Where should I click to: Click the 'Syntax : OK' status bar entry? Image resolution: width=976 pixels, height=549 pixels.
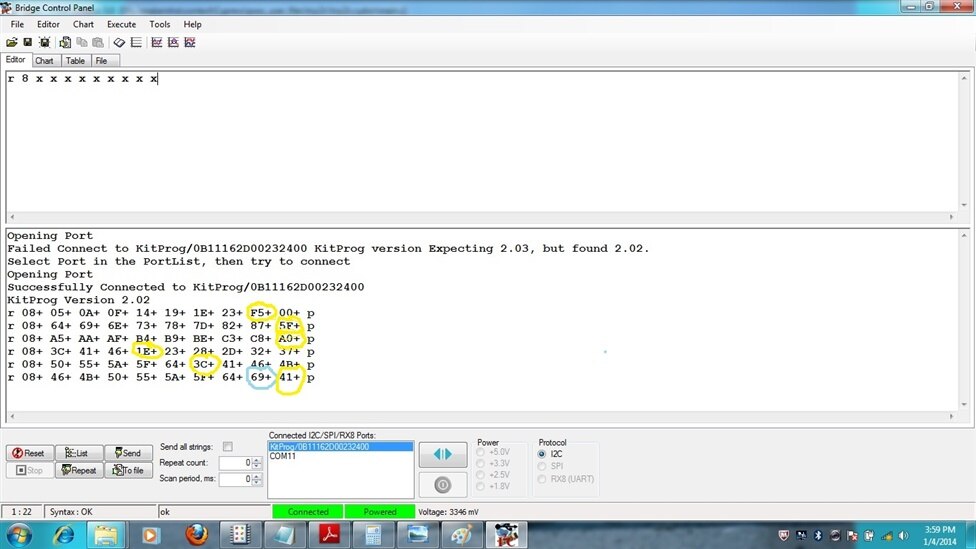tap(71, 512)
